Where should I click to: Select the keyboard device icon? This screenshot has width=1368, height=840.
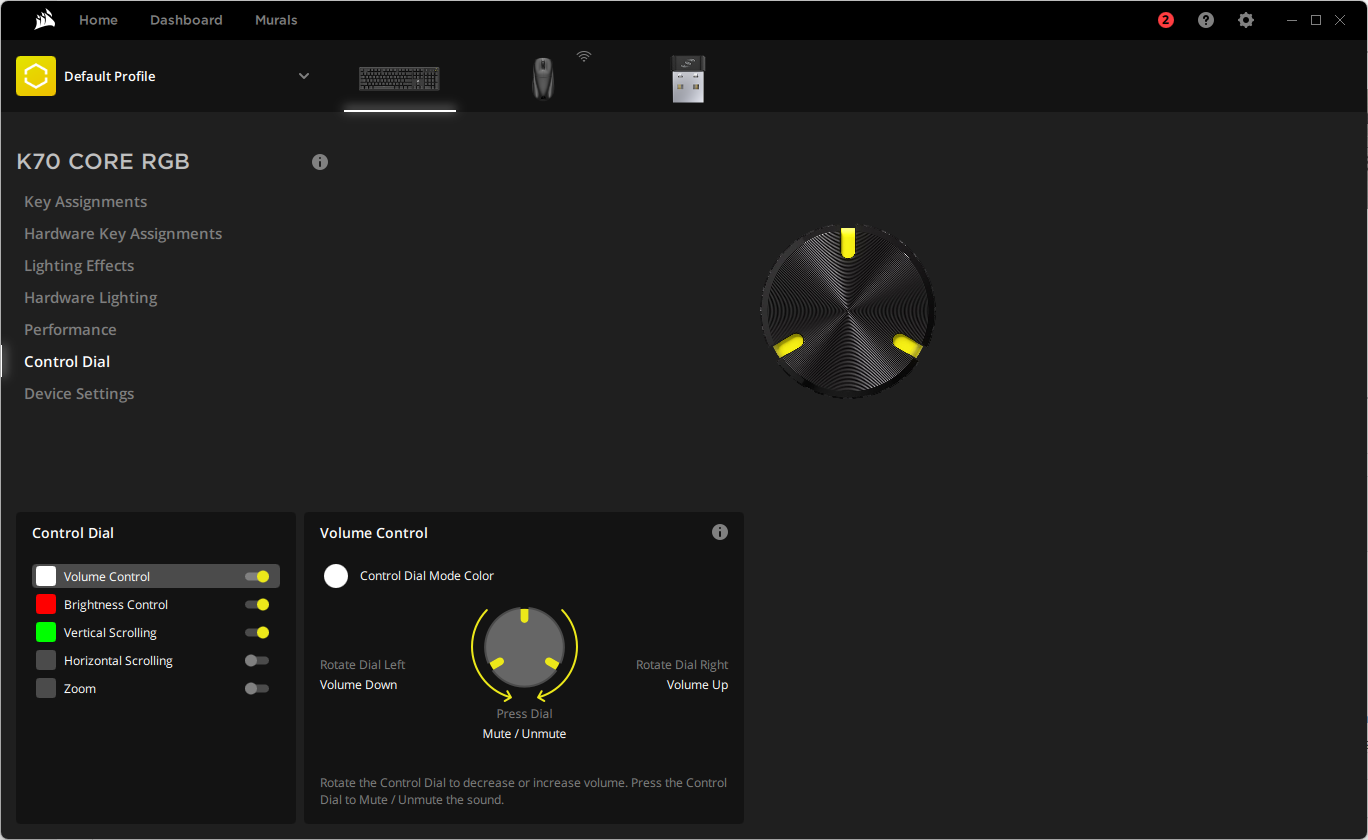click(x=400, y=78)
